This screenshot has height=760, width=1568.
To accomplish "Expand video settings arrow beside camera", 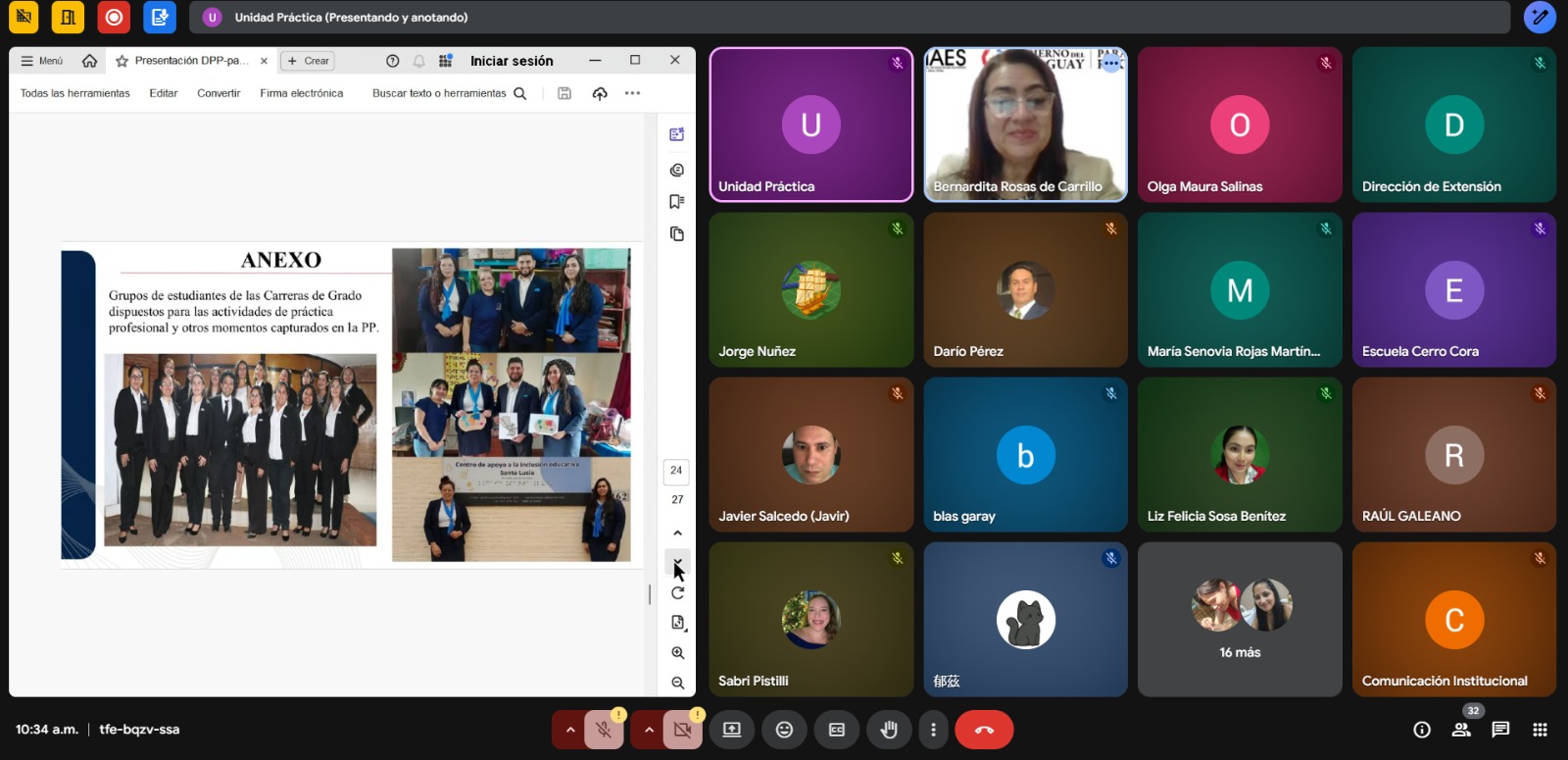I will coord(649,730).
